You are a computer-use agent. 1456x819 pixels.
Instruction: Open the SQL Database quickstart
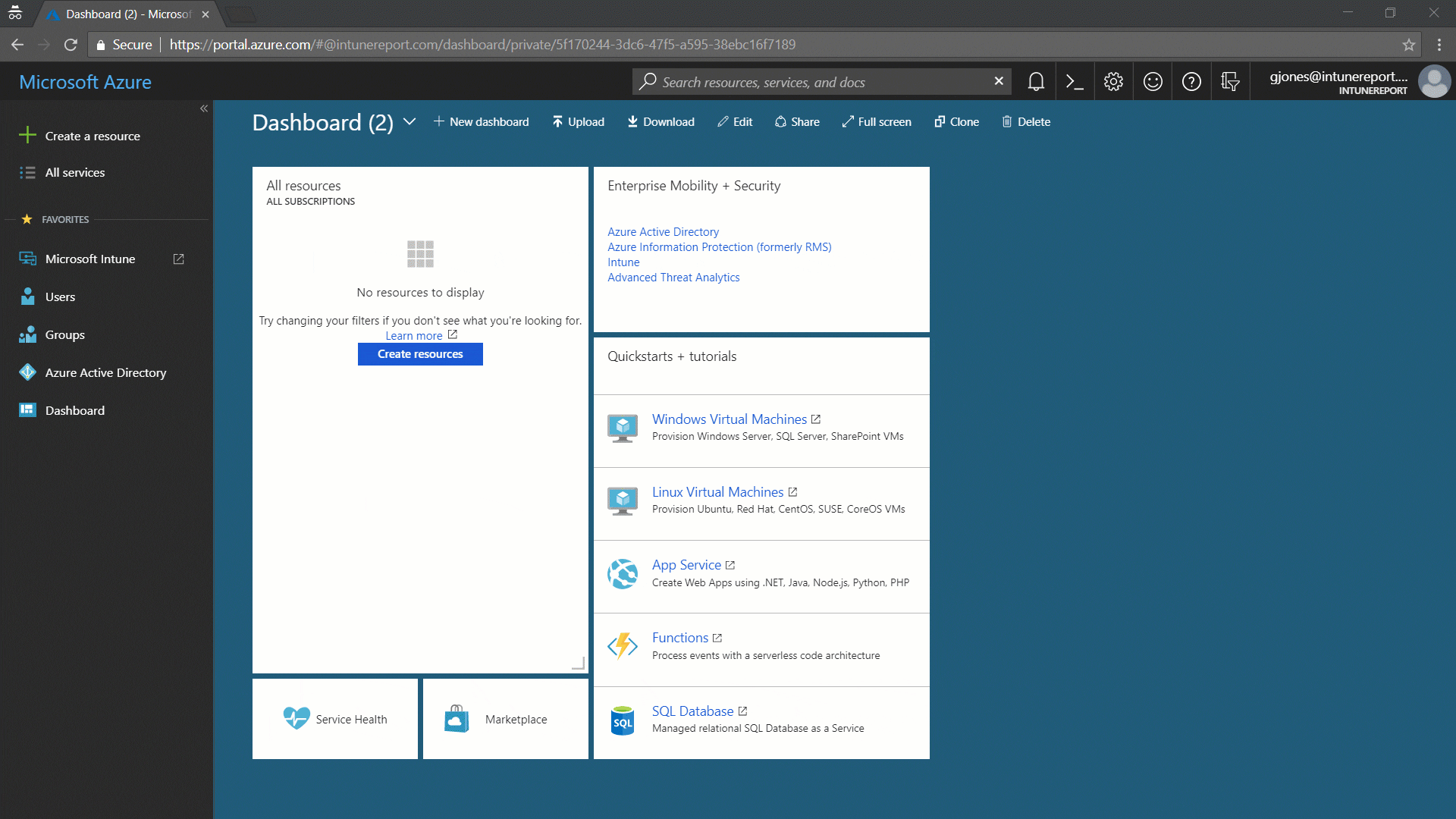click(692, 711)
